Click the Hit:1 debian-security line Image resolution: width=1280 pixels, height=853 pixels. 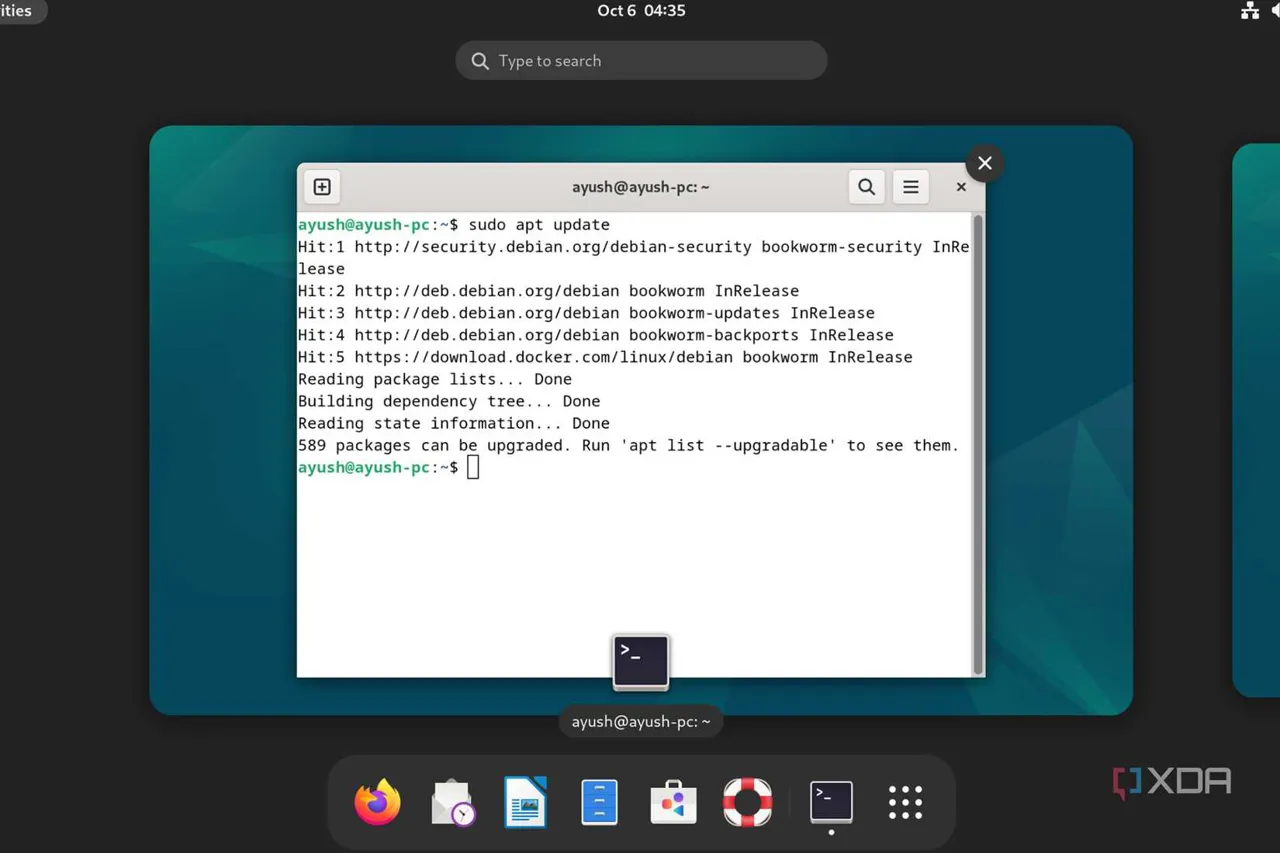pos(634,258)
